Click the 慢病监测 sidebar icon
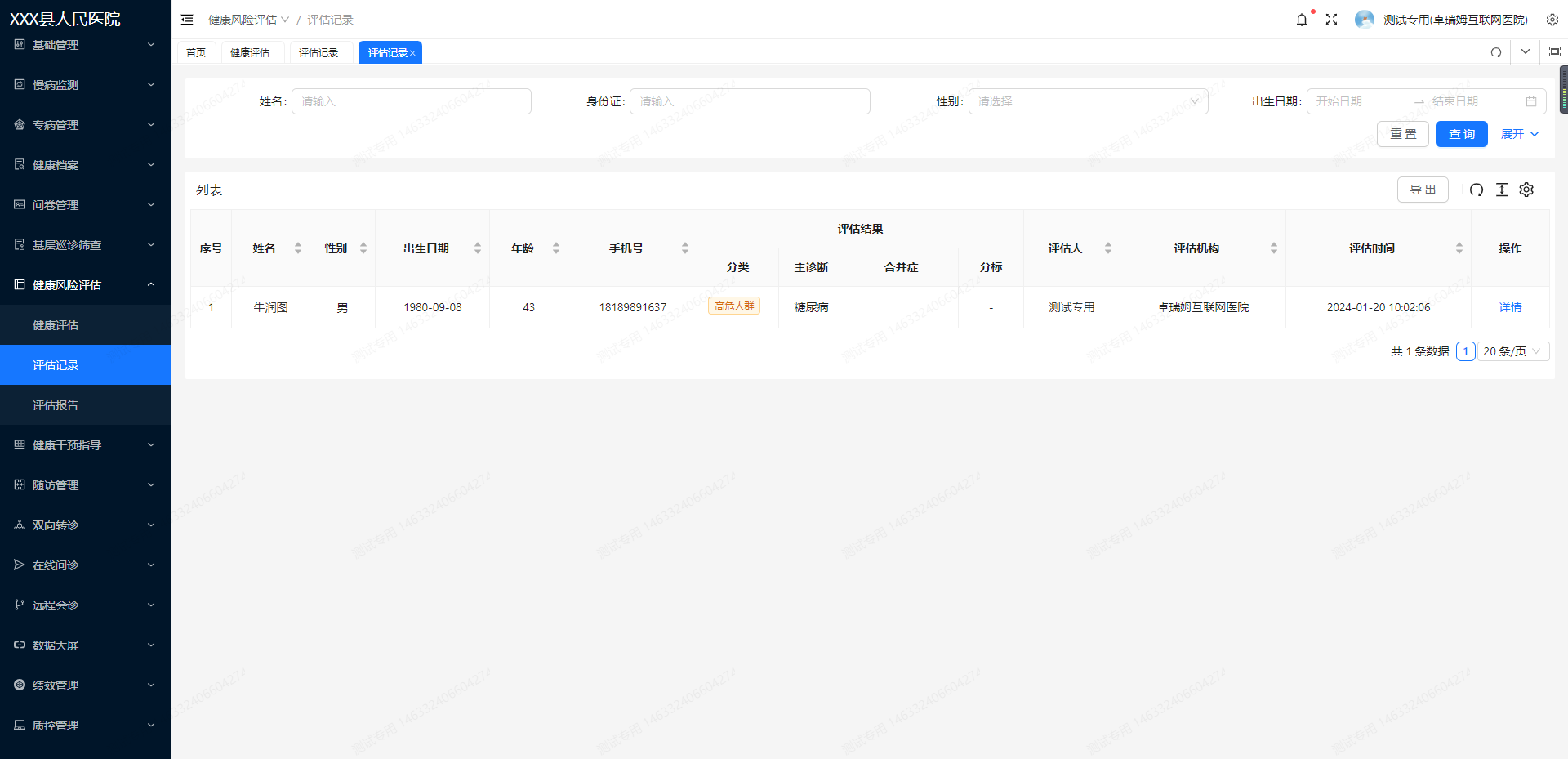The image size is (1568, 759). pos(20,84)
